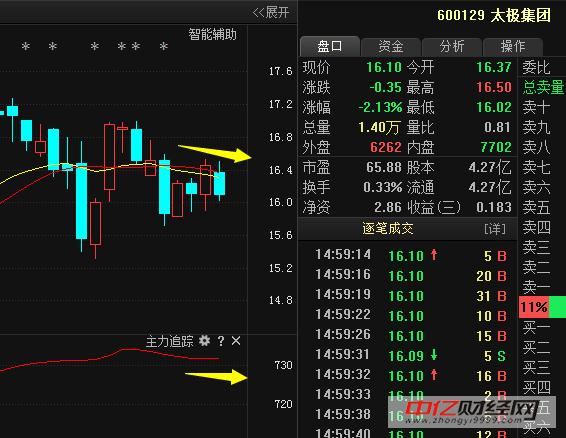Image resolution: width=566 pixels, height=438 pixels.
Task: Click the 600129 太极集团 stock title
Action: click(494, 16)
